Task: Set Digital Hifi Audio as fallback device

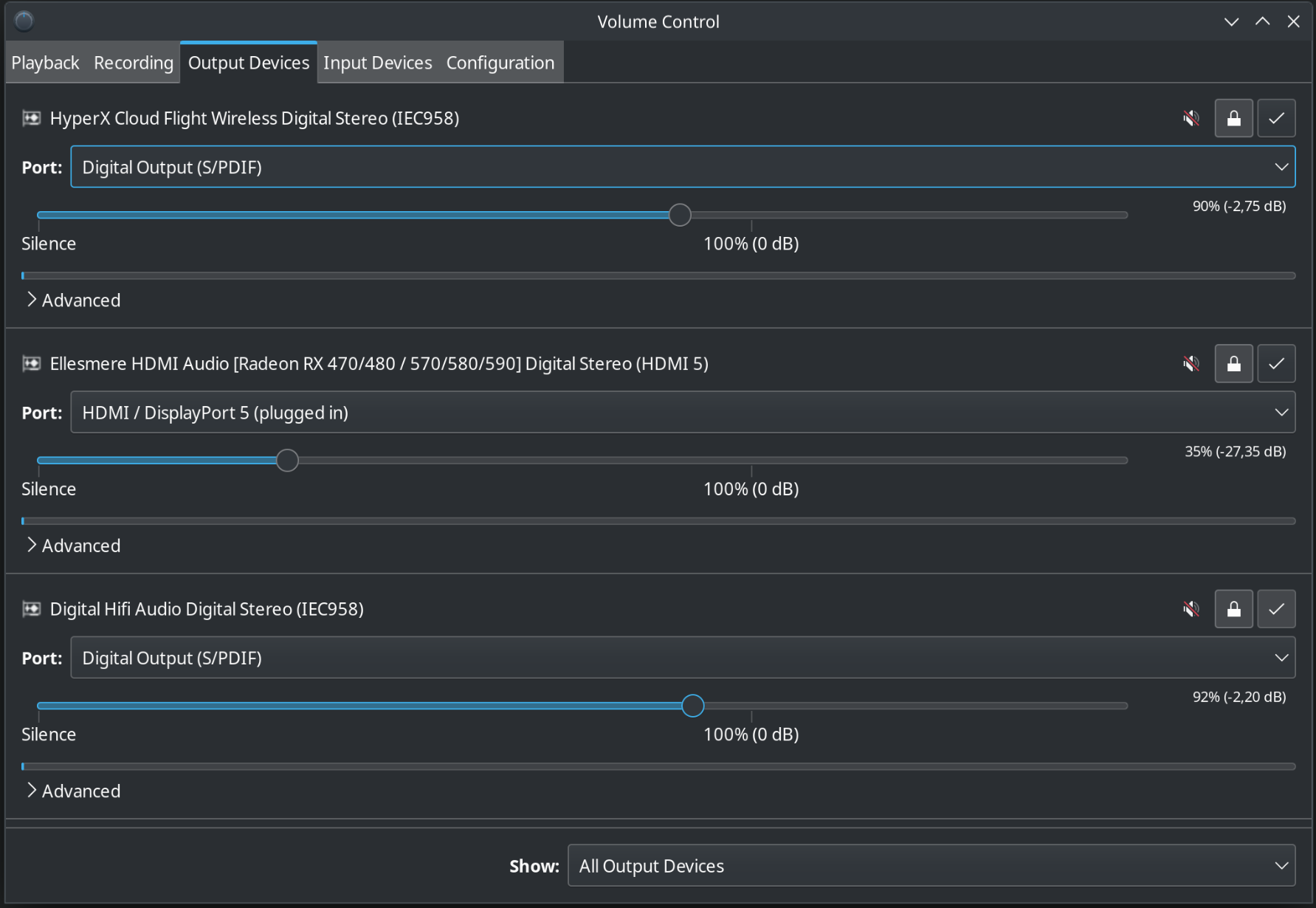Action: coord(1277,609)
